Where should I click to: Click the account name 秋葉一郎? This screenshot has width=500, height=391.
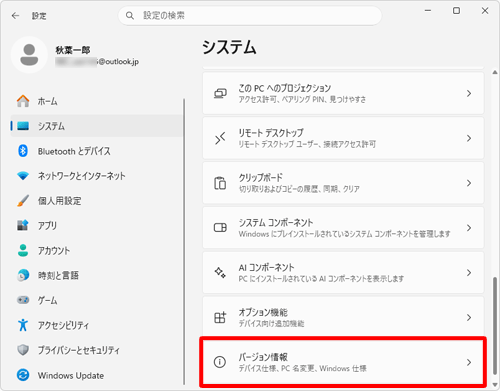pyautogui.click(x=73, y=50)
